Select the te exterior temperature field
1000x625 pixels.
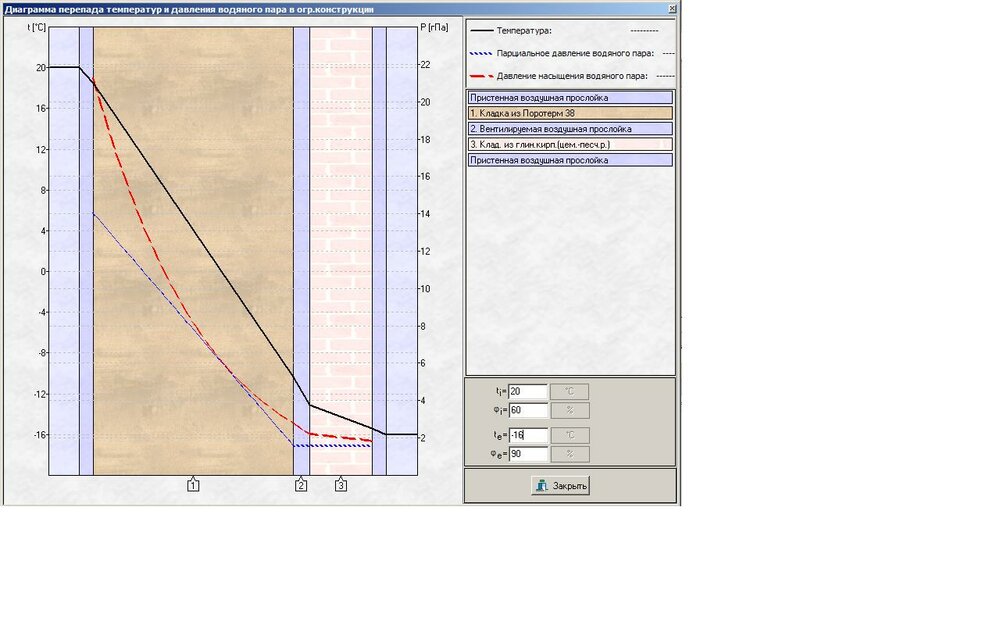click(x=528, y=435)
